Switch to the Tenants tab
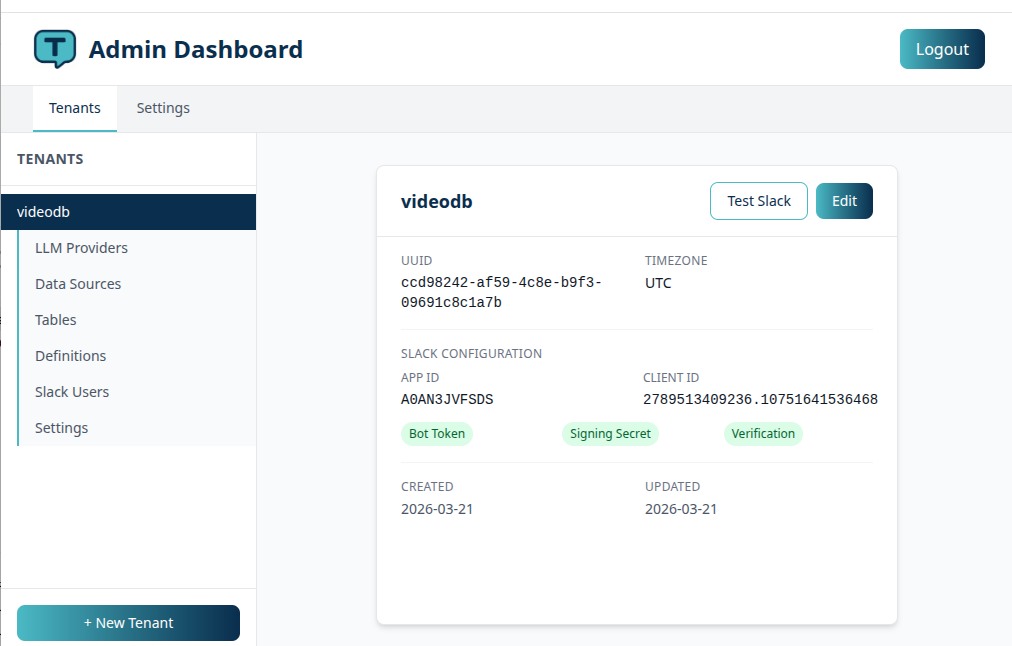The height and width of the screenshot is (646, 1012). [75, 108]
